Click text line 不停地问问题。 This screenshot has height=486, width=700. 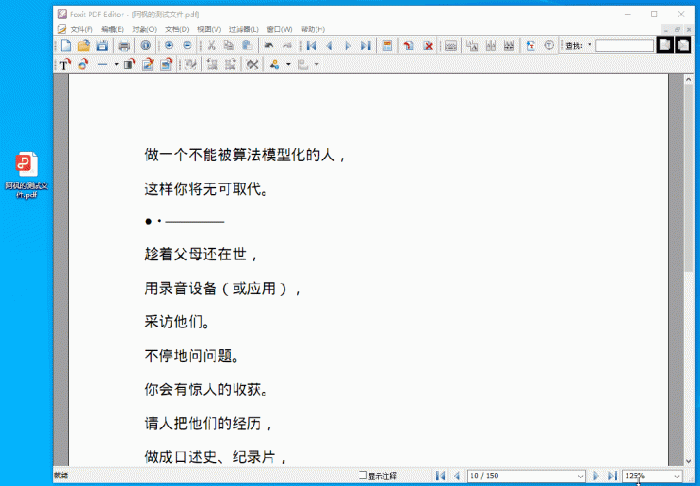tap(192, 356)
